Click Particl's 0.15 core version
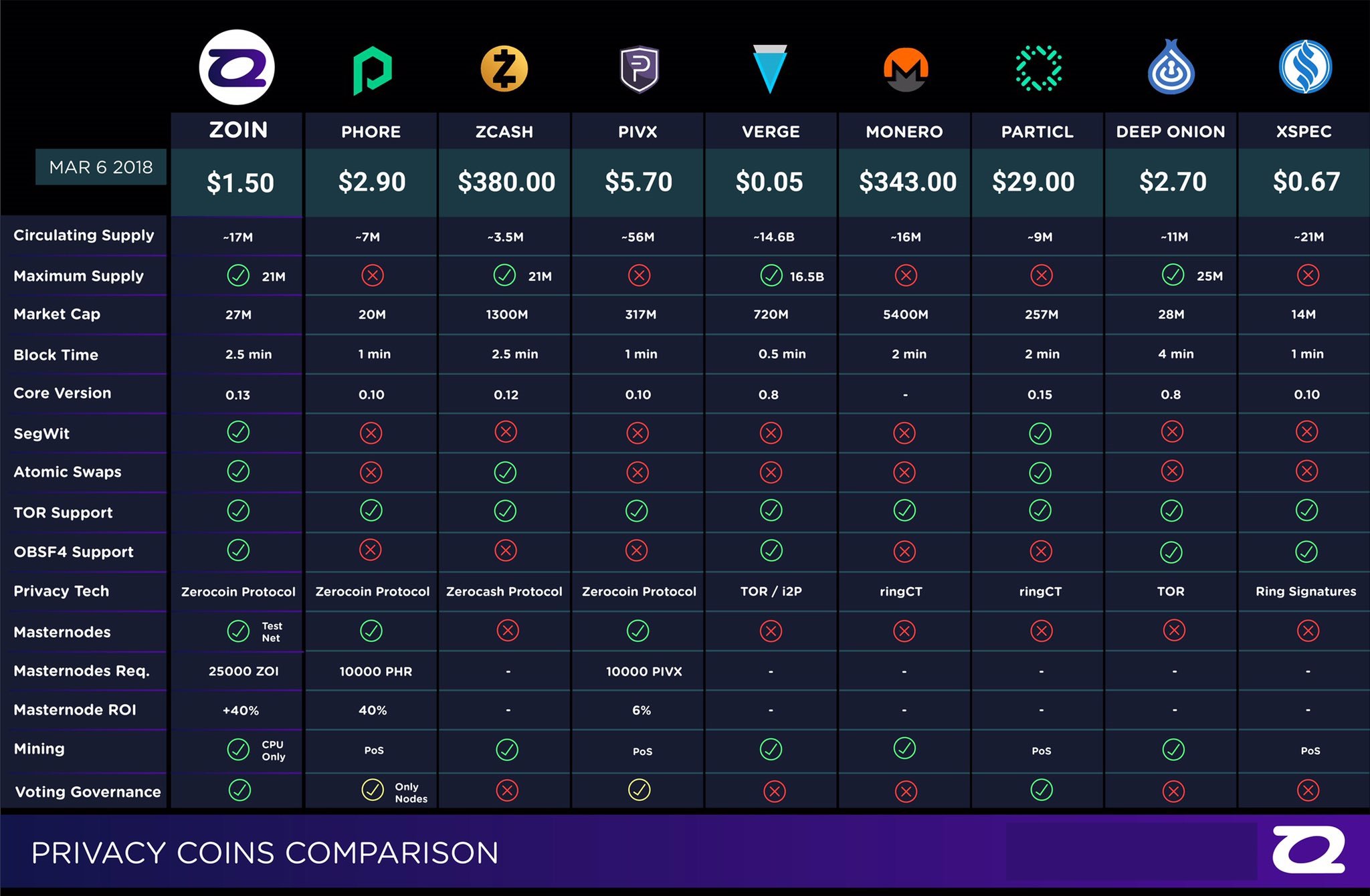 (1040, 395)
